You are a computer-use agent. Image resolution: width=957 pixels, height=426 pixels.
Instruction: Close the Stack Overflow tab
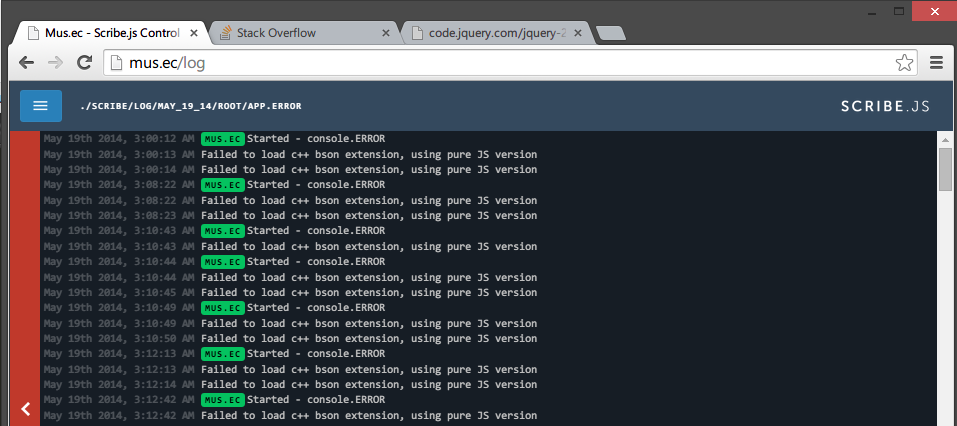click(386, 33)
